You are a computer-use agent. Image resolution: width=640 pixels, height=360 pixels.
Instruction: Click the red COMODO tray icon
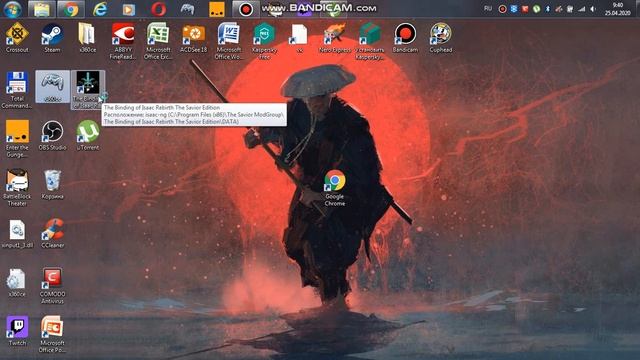[525, 9]
